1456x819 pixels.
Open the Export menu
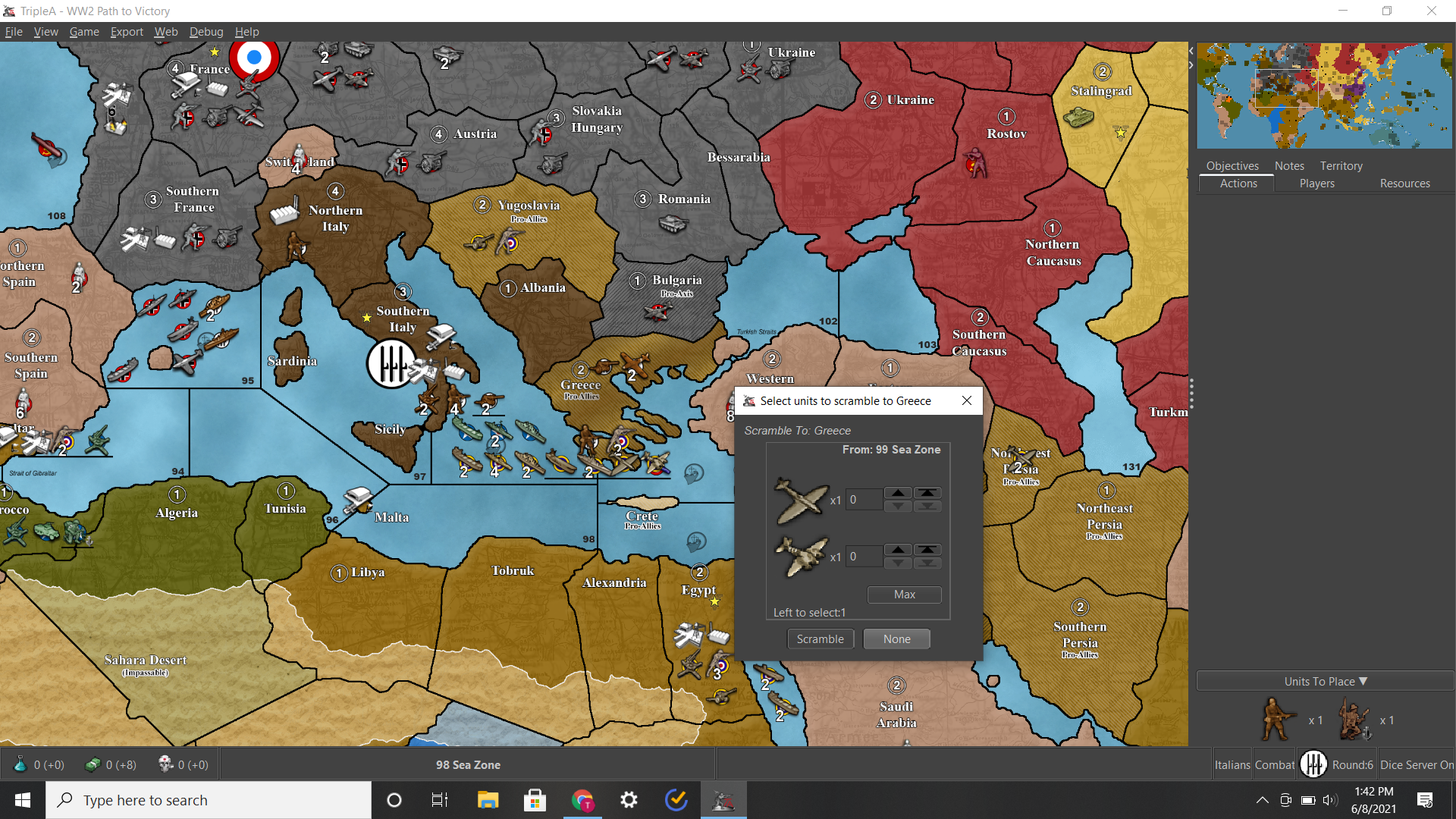click(127, 32)
